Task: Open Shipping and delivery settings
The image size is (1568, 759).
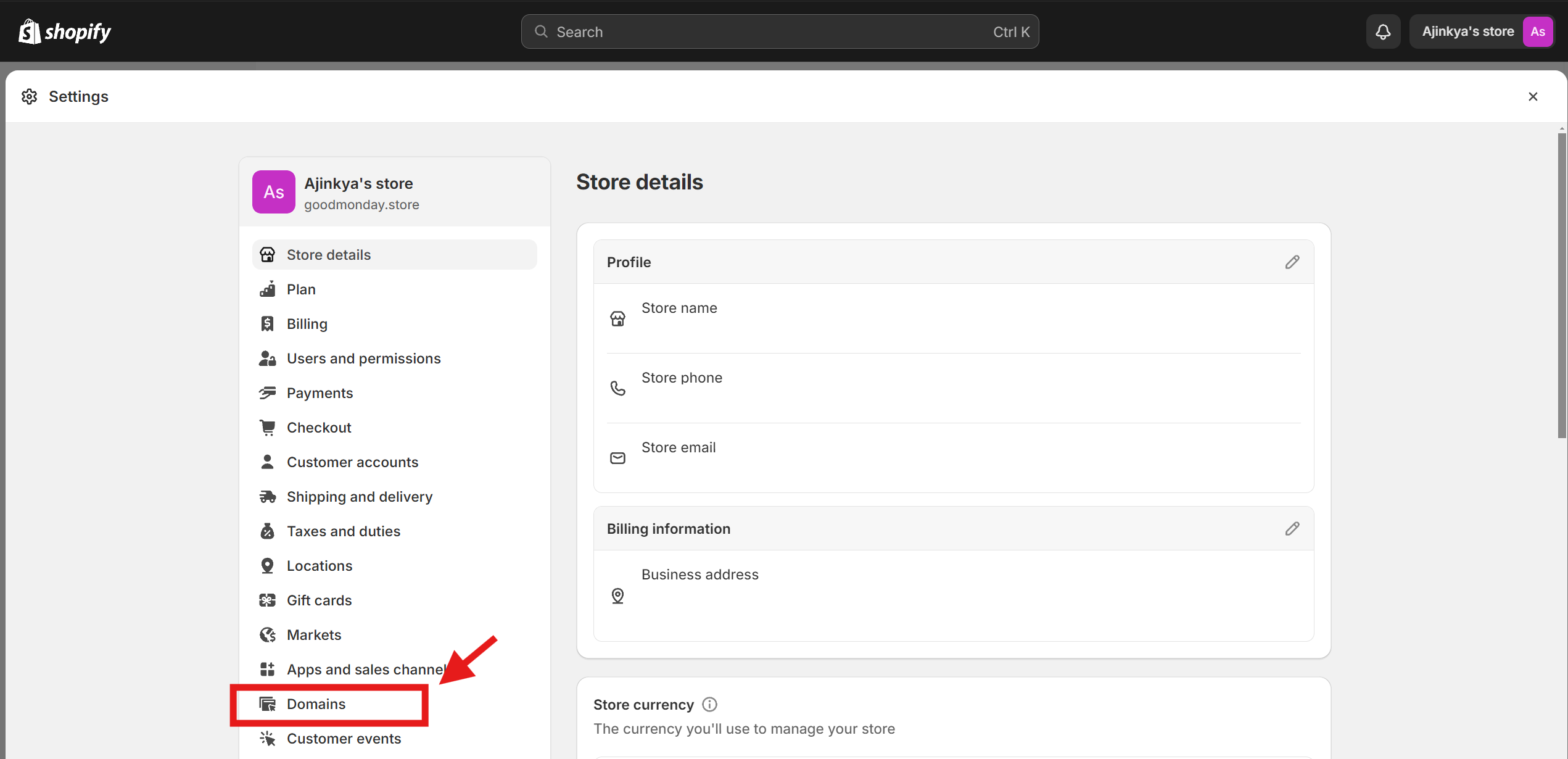Action: click(394, 497)
